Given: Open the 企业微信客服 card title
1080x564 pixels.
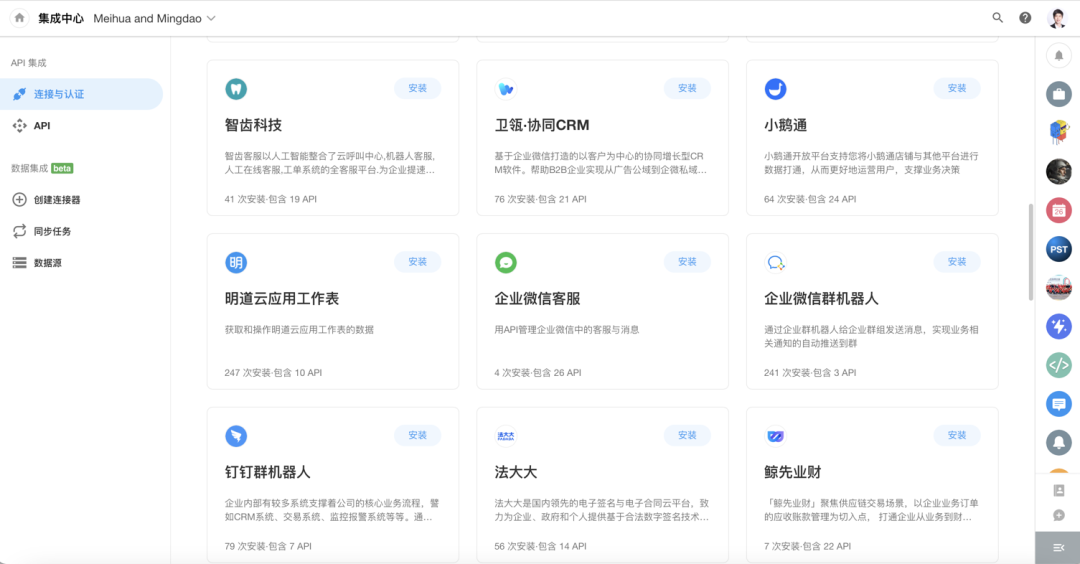Looking at the screenshot, I should coord(537,299).
